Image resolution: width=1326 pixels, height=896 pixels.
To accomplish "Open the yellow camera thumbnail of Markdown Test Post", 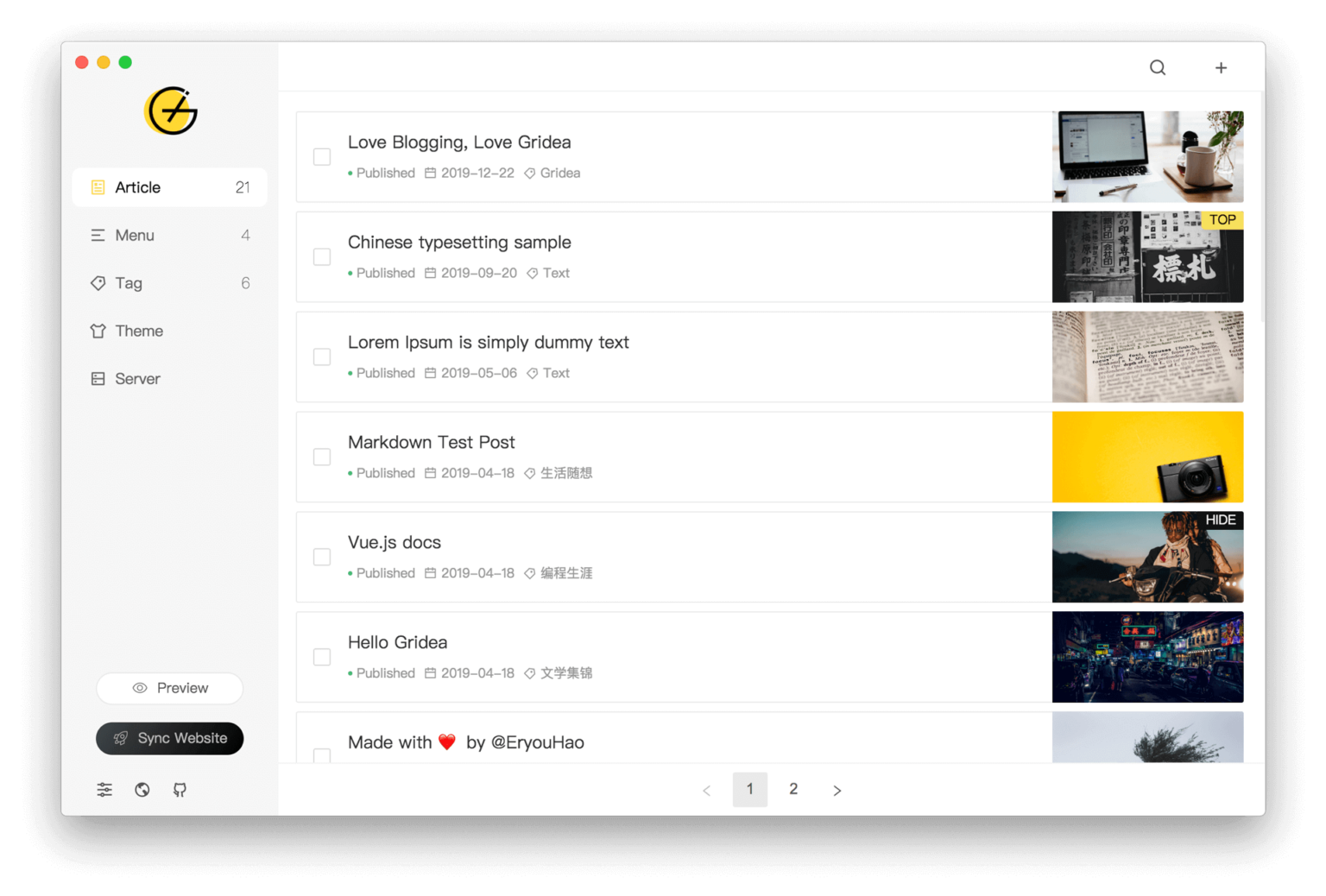I will (1147, 457).
